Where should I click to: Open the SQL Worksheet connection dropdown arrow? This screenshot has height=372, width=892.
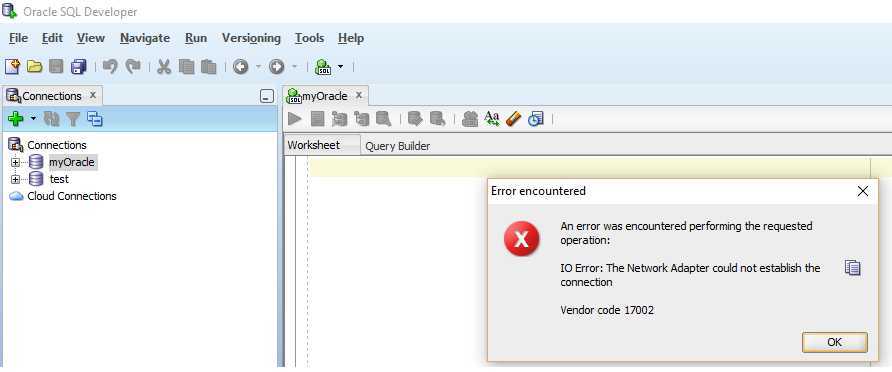coord(340,67)
